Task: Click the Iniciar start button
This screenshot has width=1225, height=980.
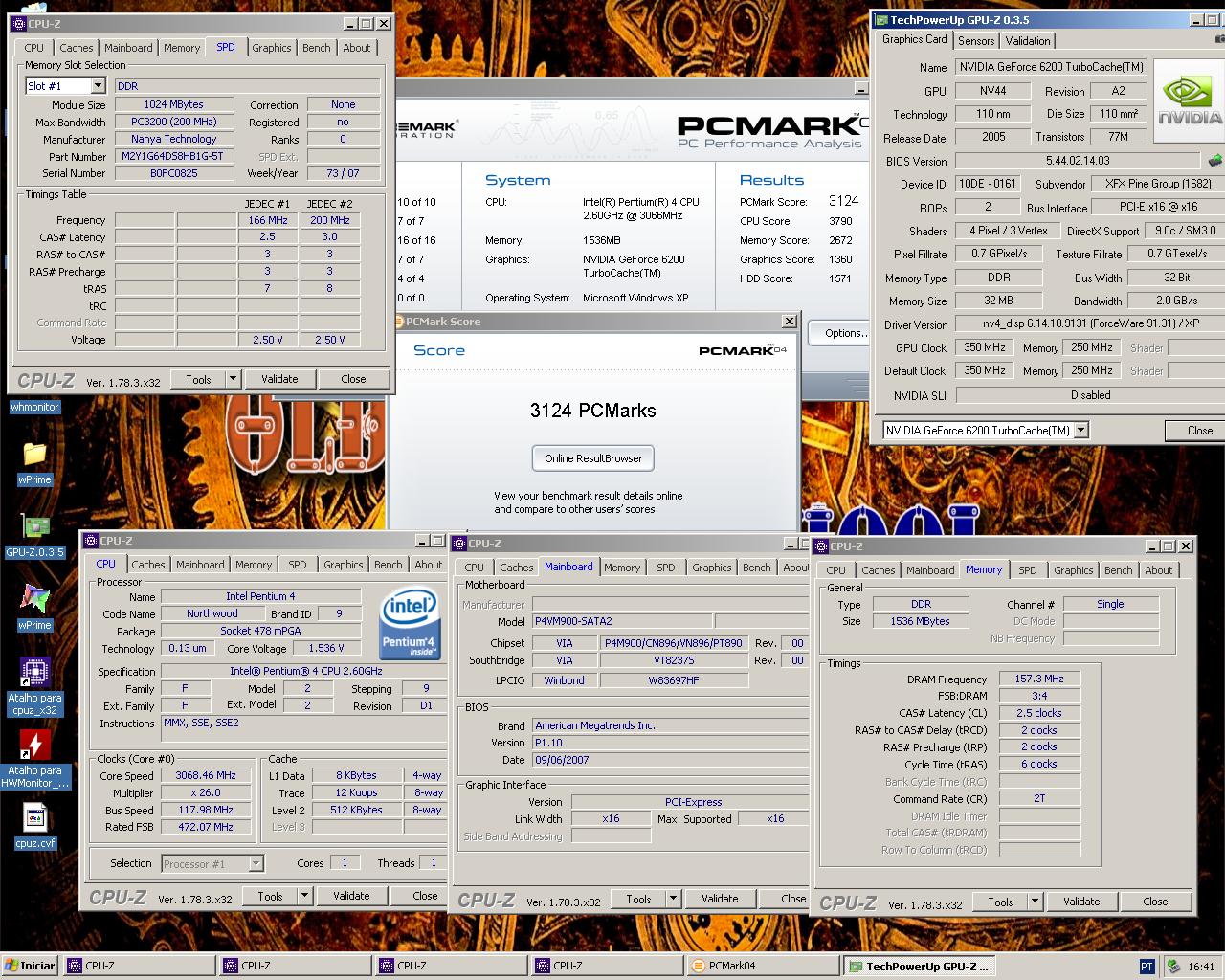Action: pyautogui.click(x=31, y=966)
